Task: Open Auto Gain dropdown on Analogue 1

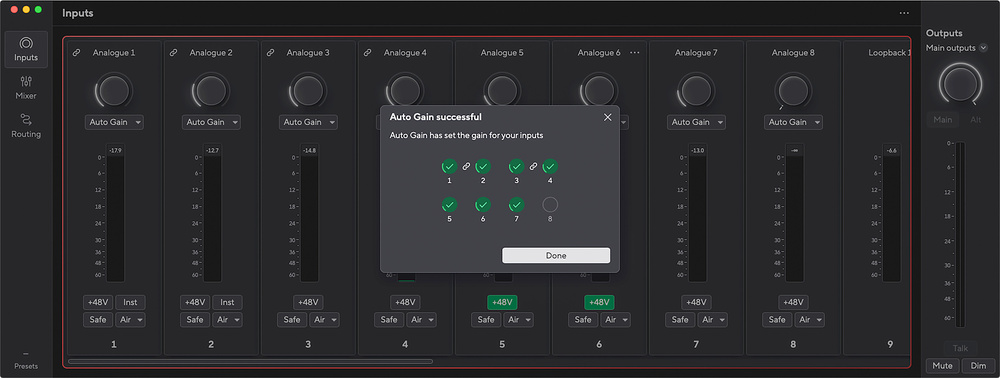Action: click(114, 122)
